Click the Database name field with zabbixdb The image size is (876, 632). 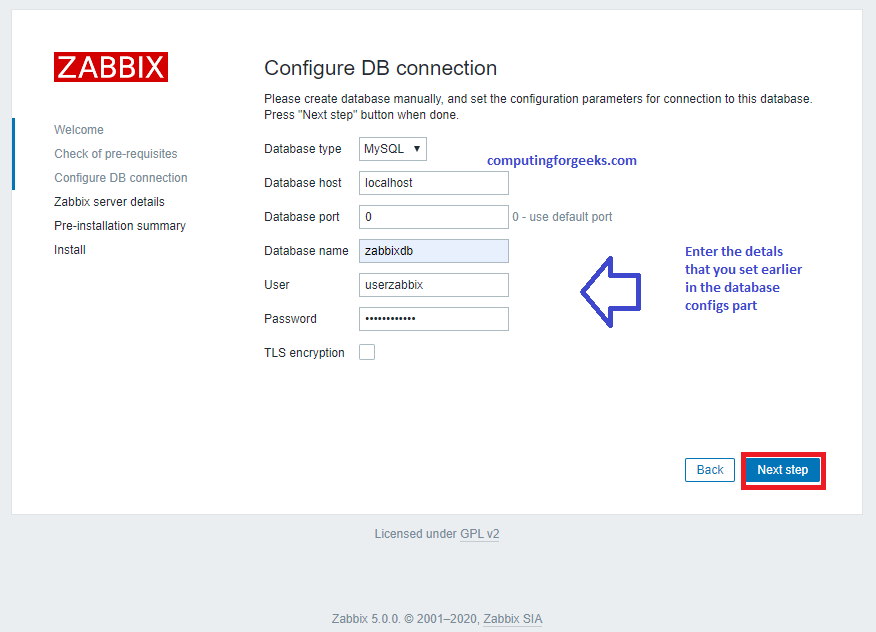(x=434, y=251)
